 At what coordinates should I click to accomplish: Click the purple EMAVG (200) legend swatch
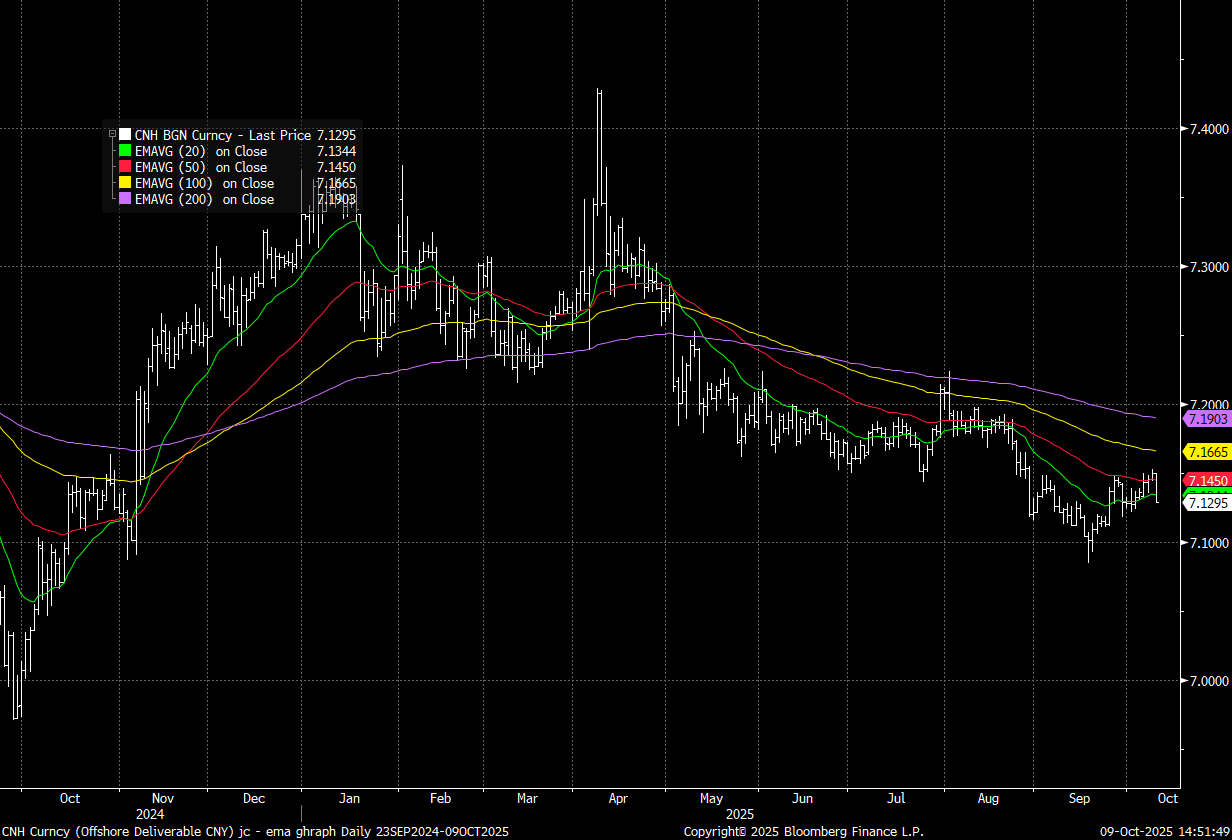pyautogui.click(x=124, y=199)
